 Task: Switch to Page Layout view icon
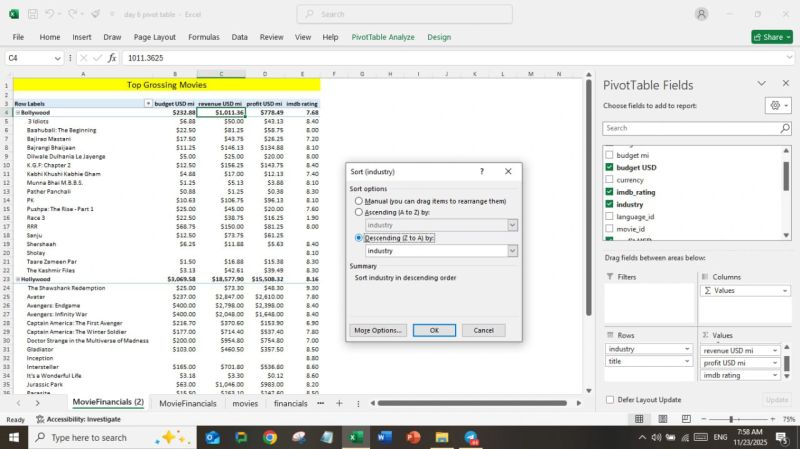point(663,419)
